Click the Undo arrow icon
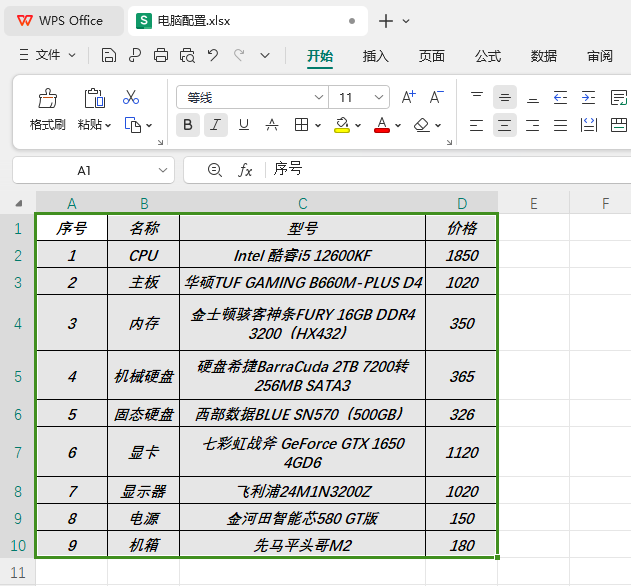631x586 pixels. click(x=213, y=55)
